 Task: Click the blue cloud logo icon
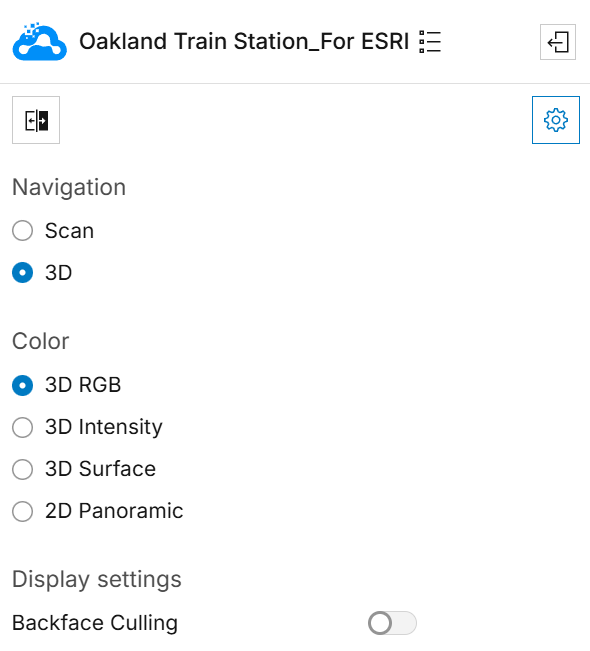pos(39,42)
